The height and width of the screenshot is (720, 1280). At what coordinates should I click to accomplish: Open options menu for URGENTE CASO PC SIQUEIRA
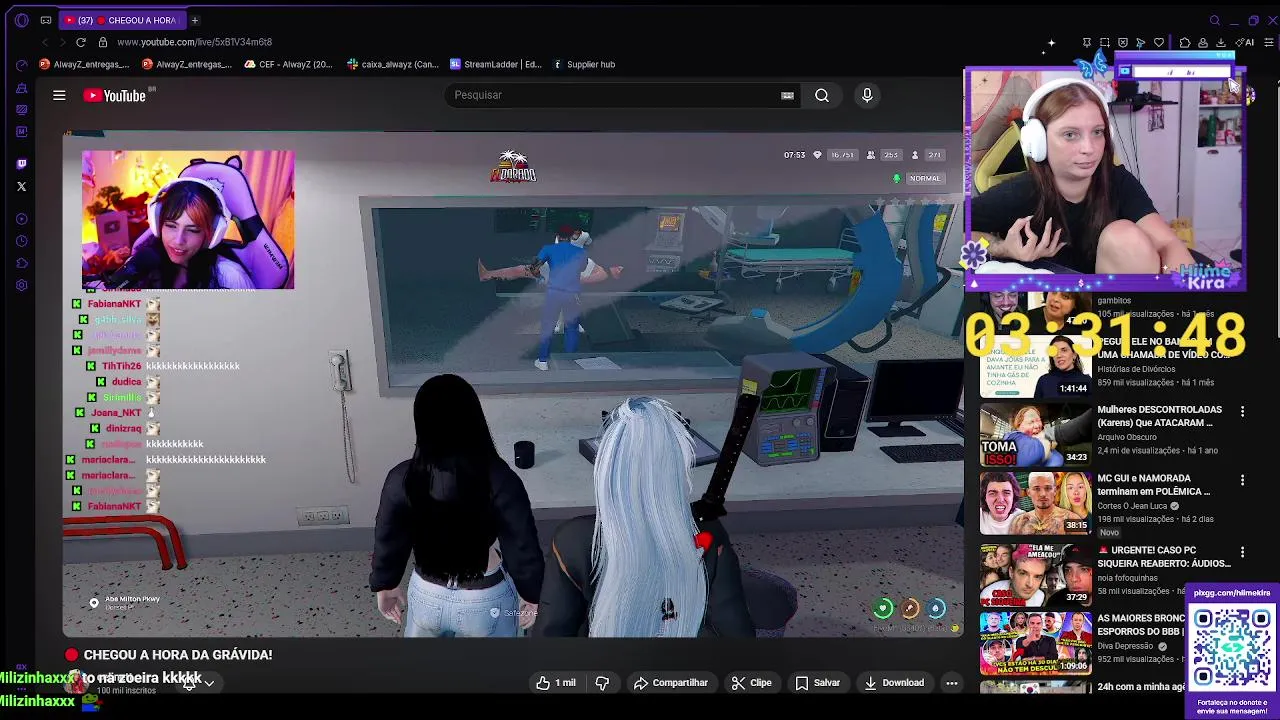[1242, 551]
